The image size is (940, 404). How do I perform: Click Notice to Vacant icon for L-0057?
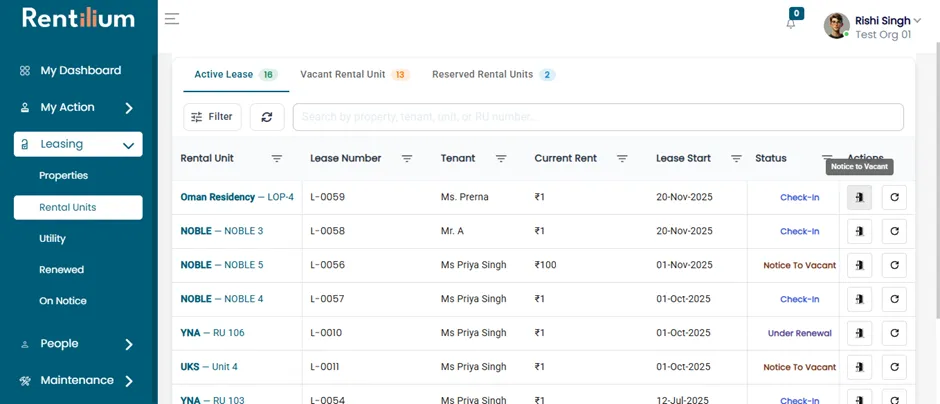(860, 299)
